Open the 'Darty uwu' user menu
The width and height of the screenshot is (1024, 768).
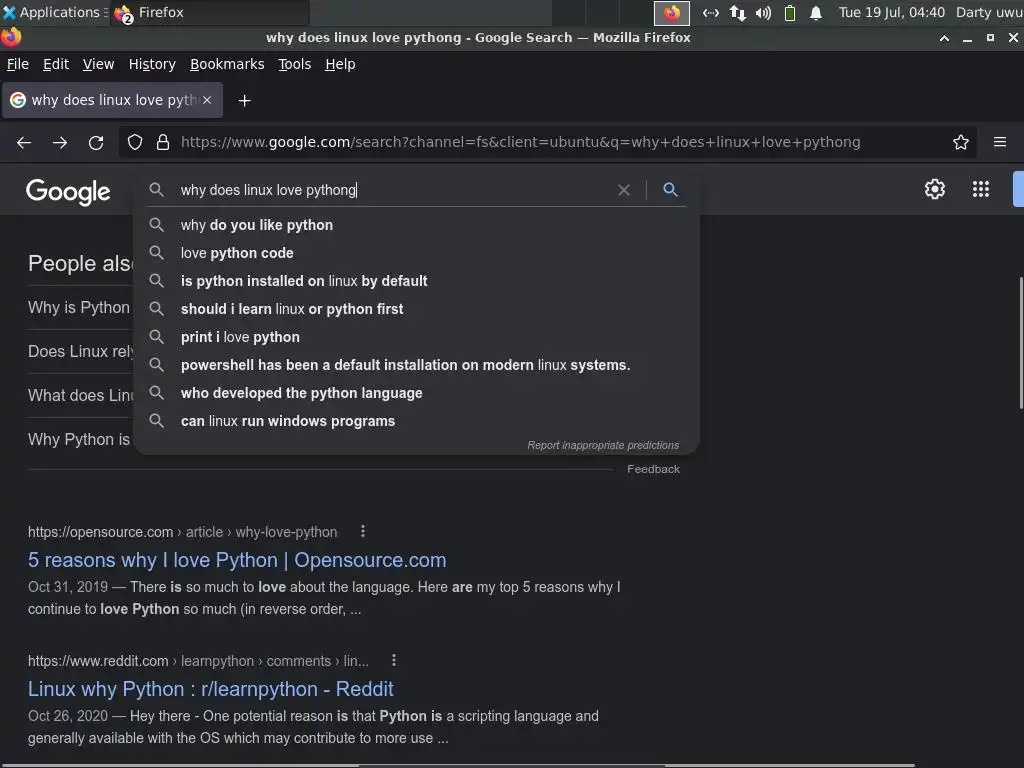989,12
